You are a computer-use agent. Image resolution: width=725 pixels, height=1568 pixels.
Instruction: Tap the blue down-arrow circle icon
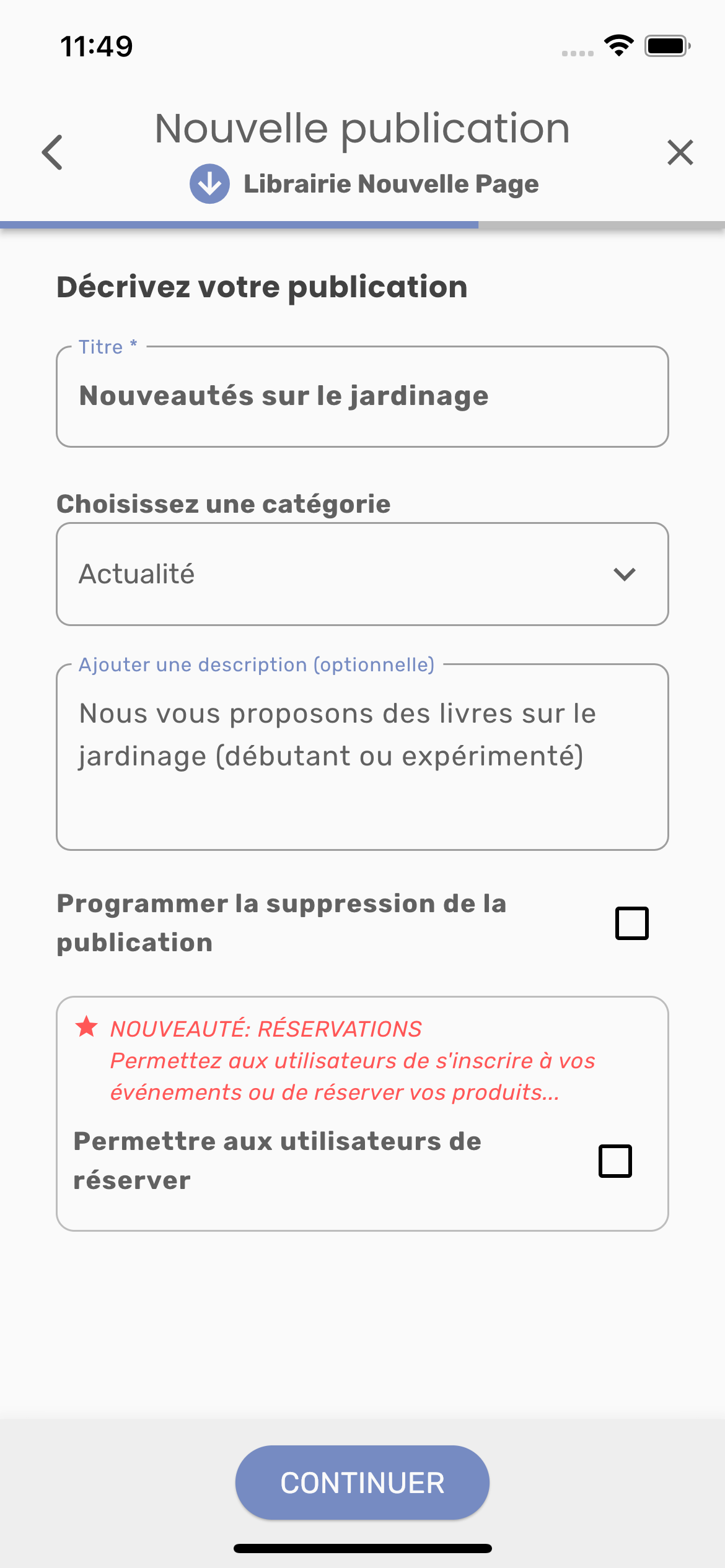[209, 184]
